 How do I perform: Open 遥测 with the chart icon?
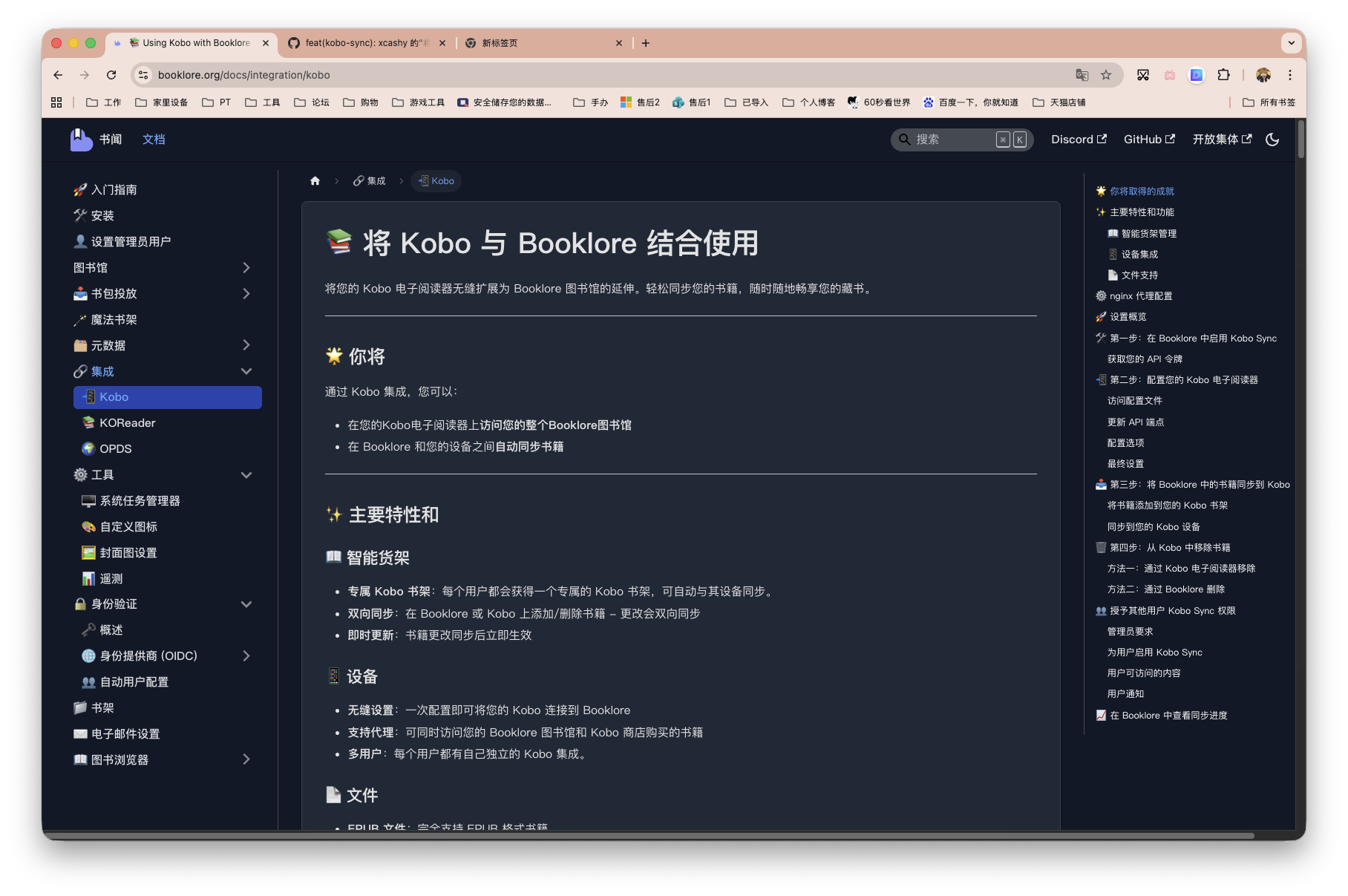(x=109, y=578)
